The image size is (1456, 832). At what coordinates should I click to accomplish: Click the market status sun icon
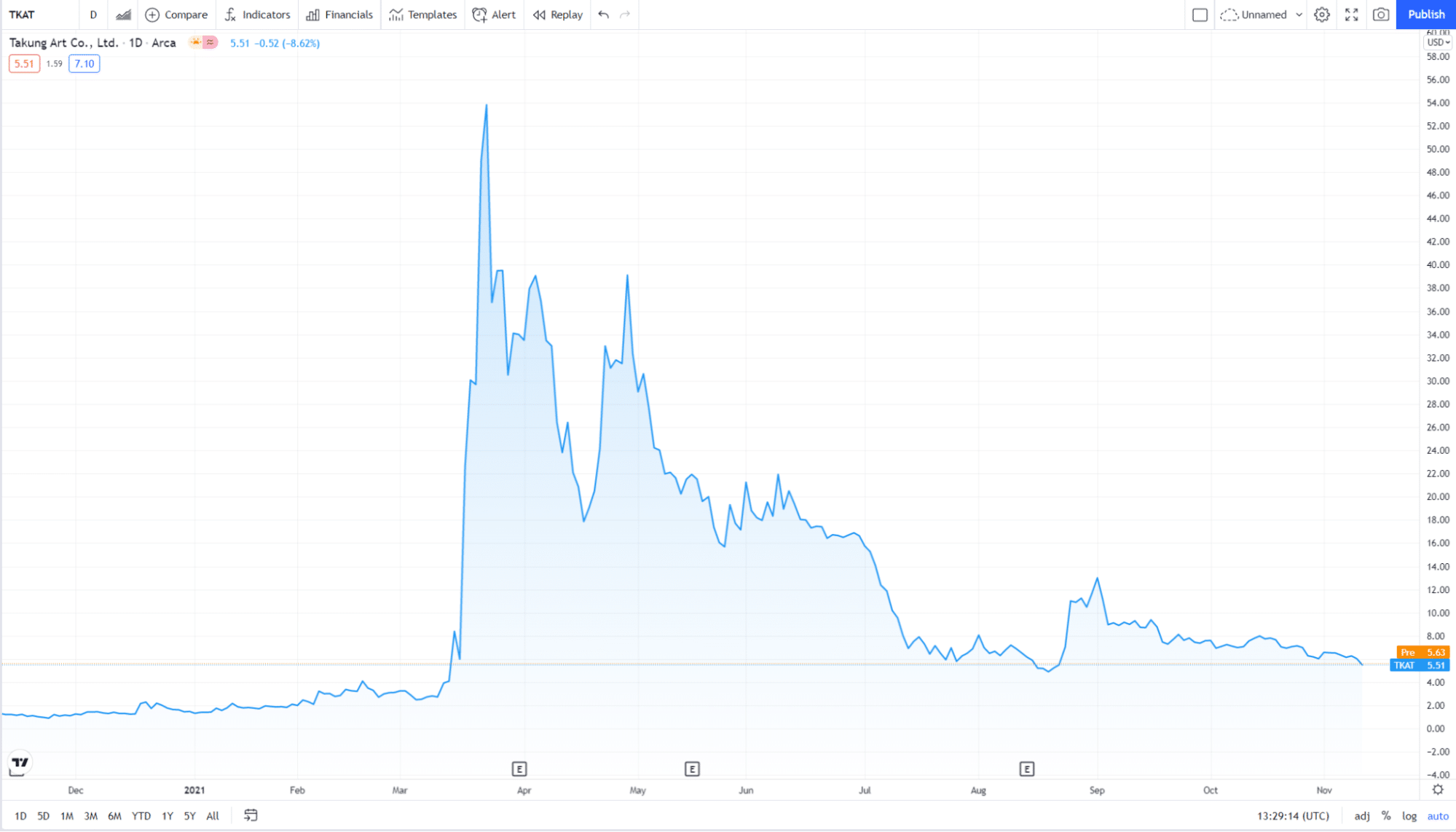[x=195, y=42]
